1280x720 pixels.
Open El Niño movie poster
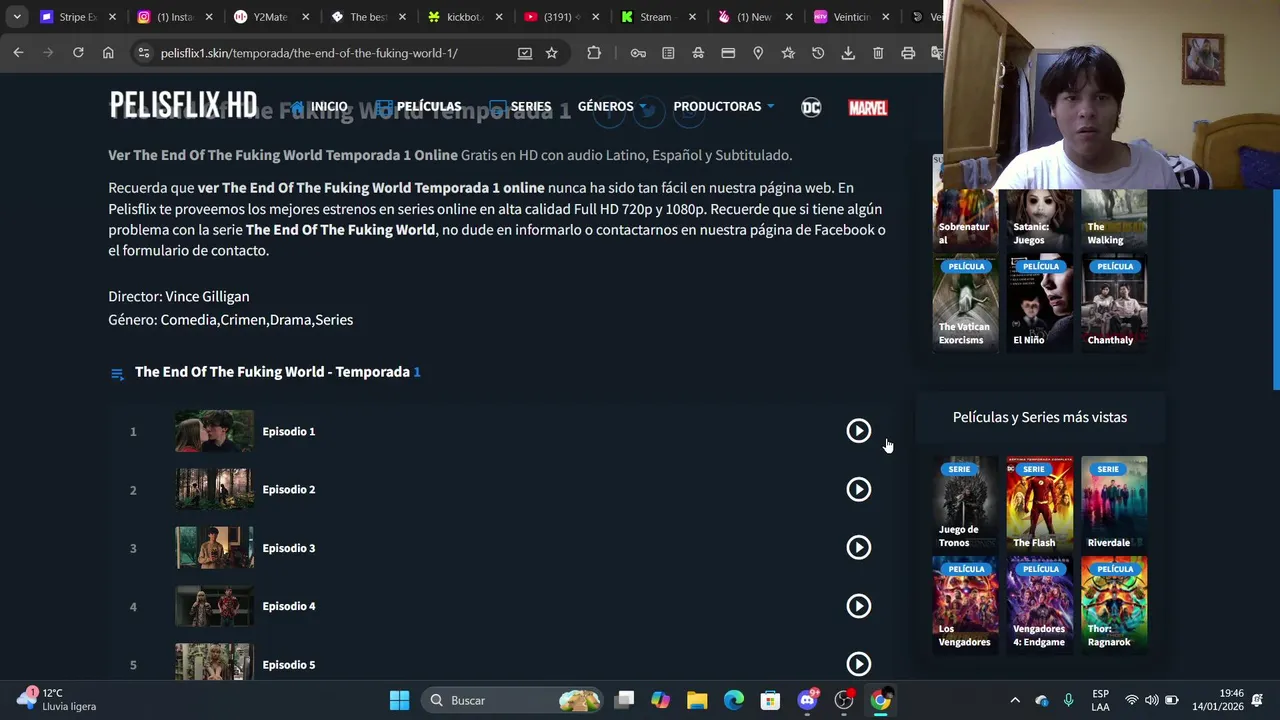[1040, 302]
